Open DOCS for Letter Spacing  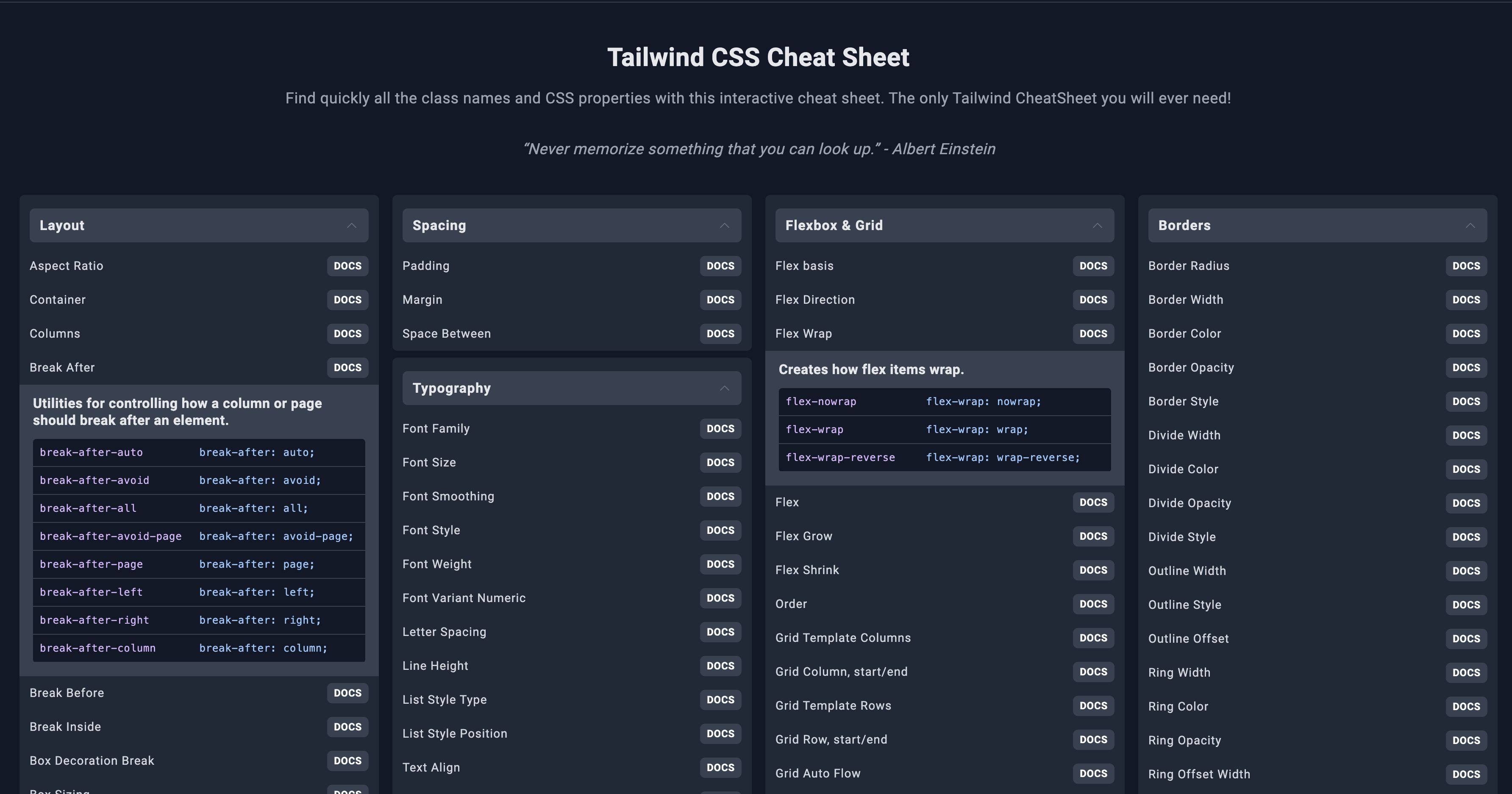(720, 632)
